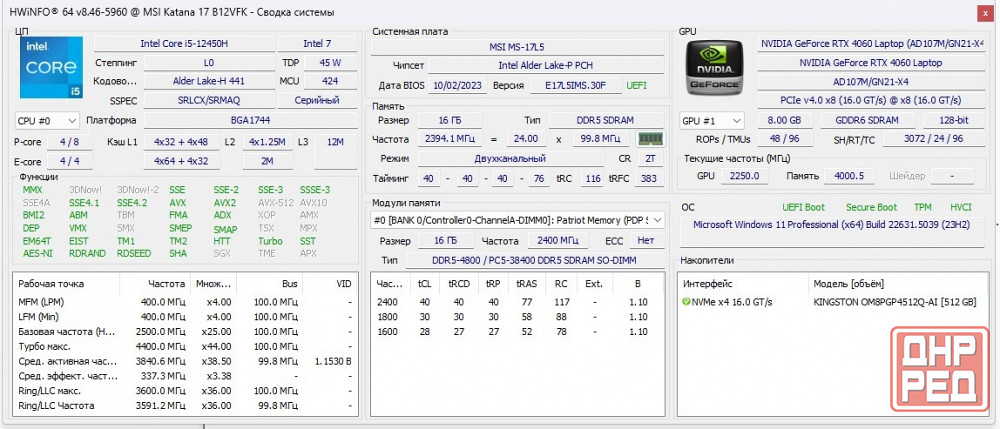Click the Alder Lake-H 441 codename field

(x=181, y=81)
